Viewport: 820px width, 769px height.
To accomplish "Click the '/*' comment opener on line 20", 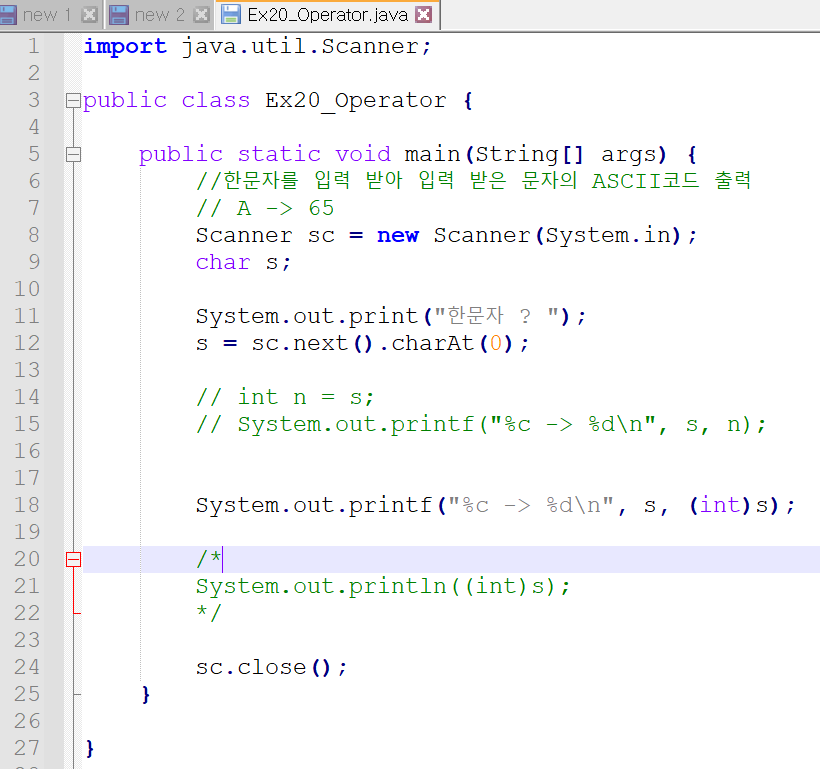I will tap(209, 559).
